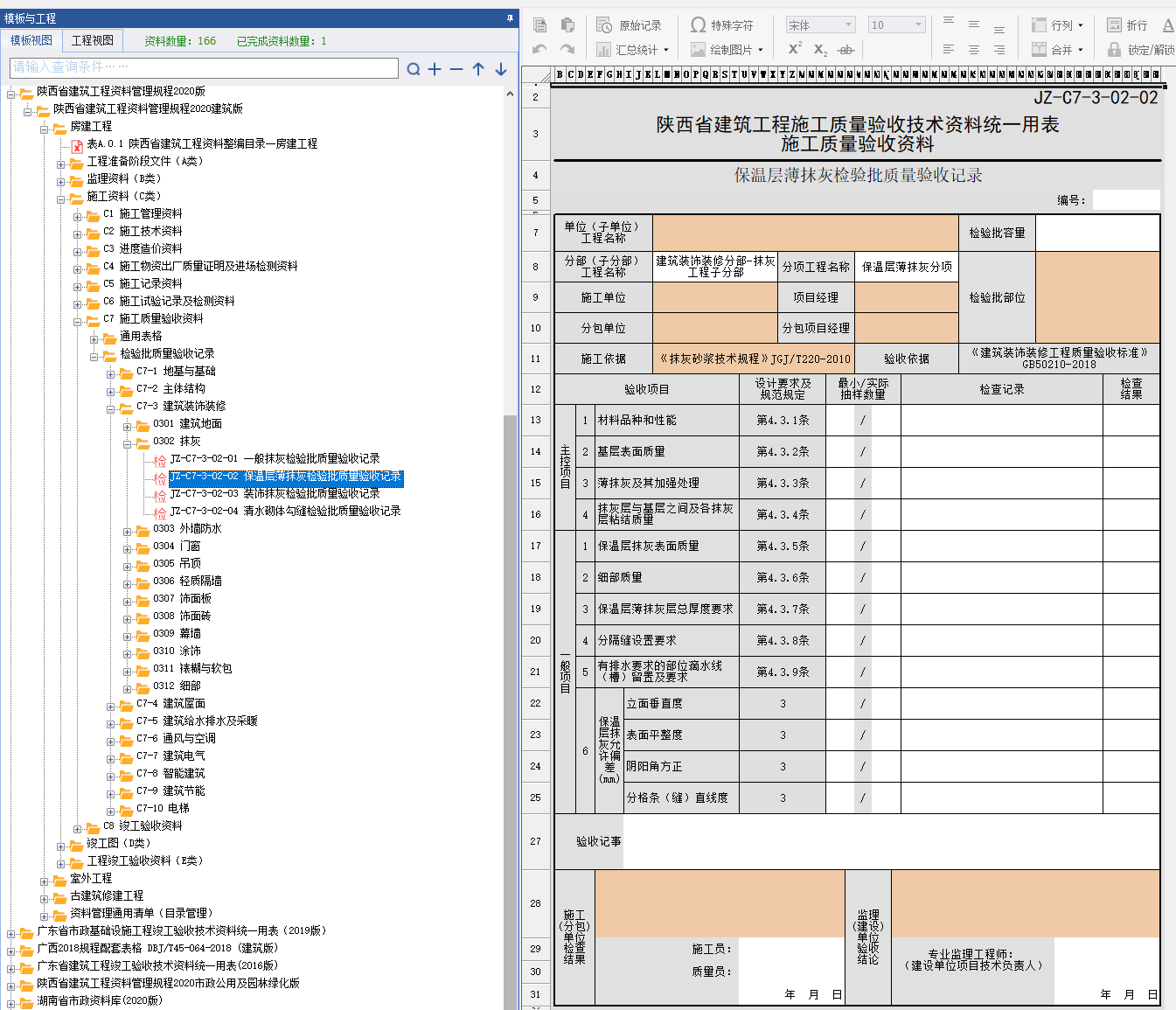Expand 监理资料（B类） folder
Screen dimensions: 1176x1010
(61, 181)
